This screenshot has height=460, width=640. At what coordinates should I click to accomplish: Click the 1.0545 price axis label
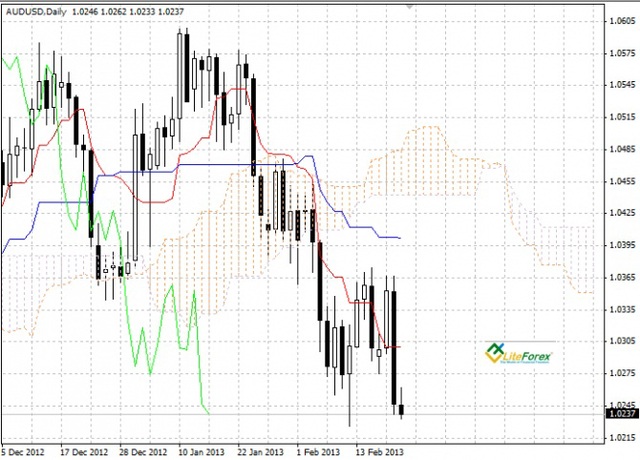pos(622,85)
